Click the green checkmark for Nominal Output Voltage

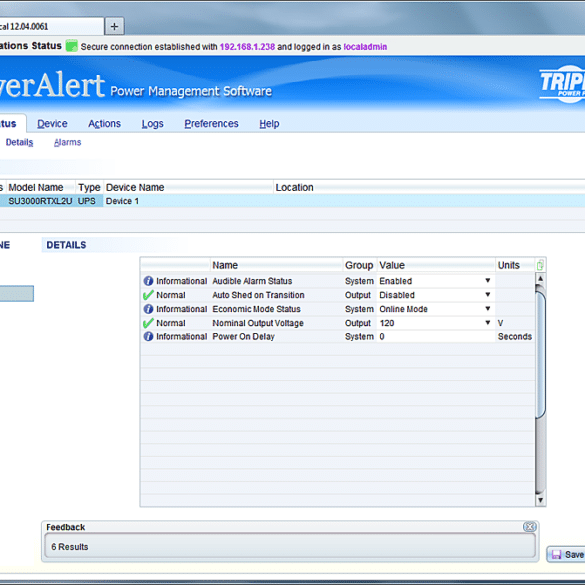(148, 323)
